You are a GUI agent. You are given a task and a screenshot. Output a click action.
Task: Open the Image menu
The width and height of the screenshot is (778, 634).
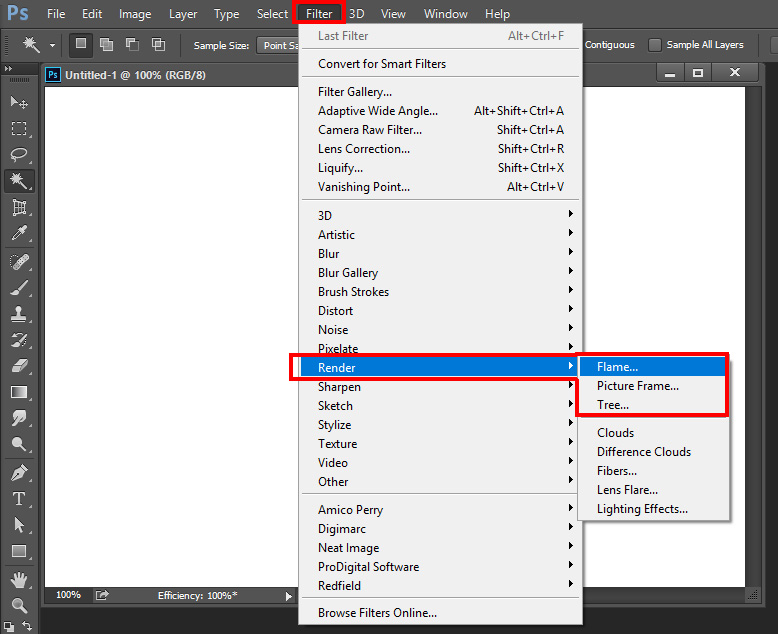(x=135, y=14)
